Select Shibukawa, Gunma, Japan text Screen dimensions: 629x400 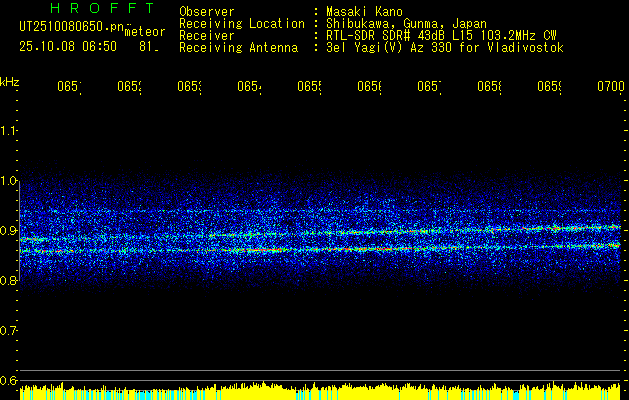(x=406, y=24)
